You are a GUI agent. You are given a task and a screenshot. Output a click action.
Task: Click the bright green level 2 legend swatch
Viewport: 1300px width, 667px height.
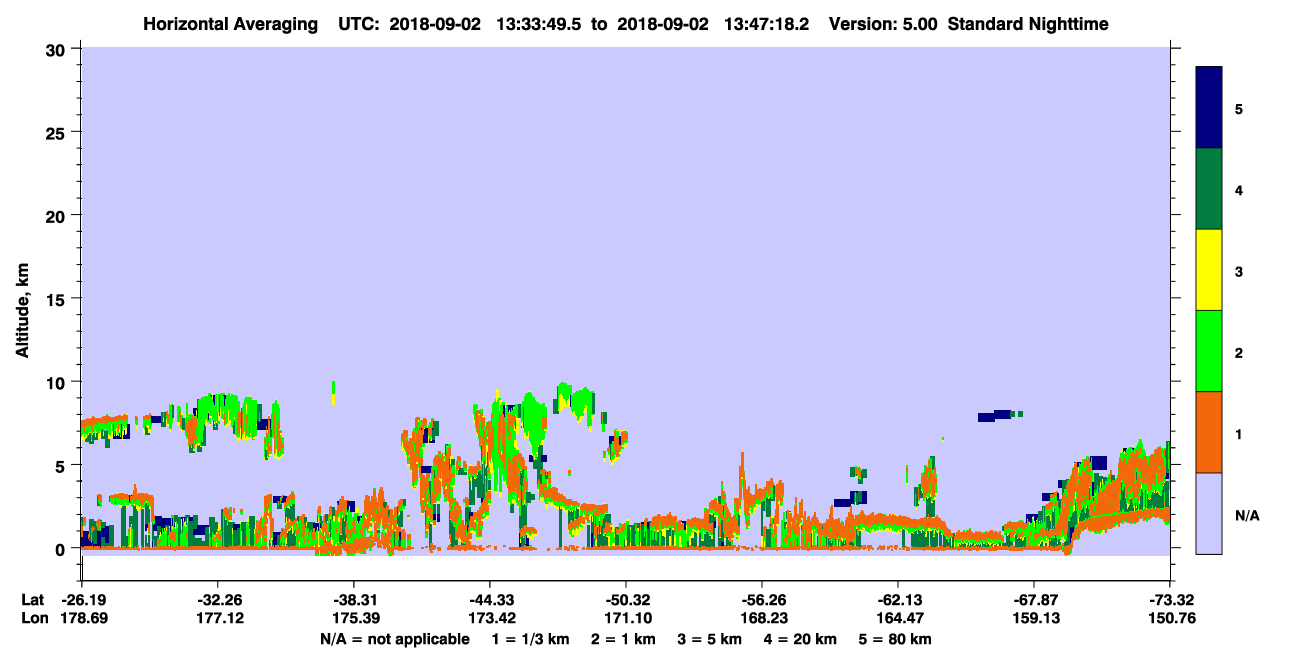pyautogui.click(x=1209, y=351)
